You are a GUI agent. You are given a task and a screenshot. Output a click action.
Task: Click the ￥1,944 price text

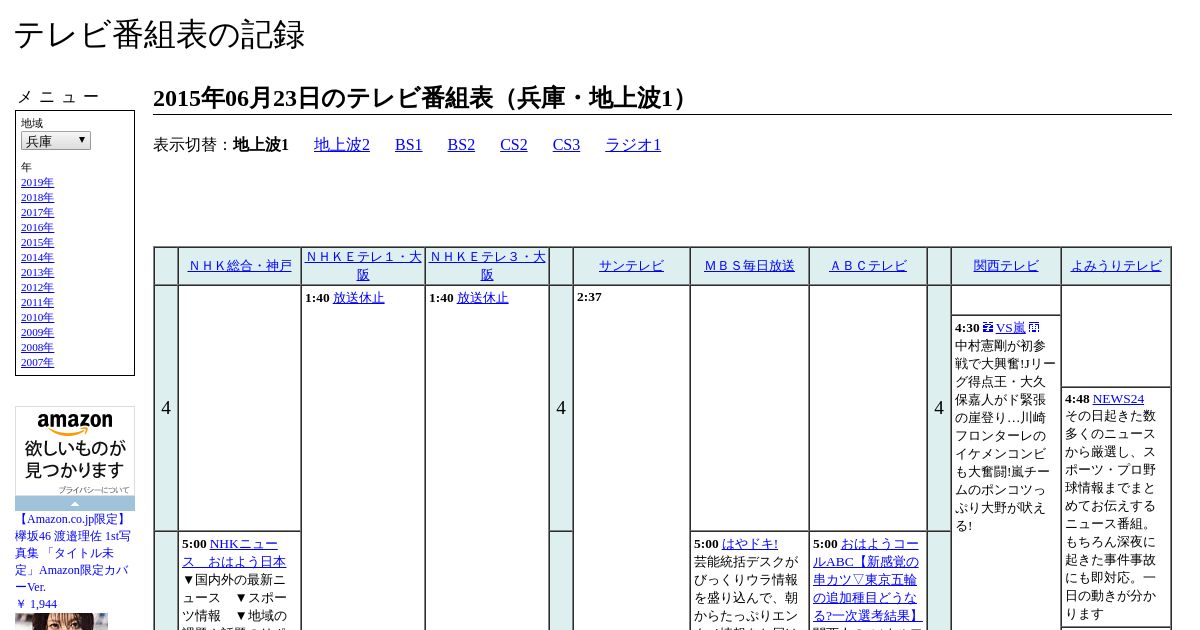tap(36, 604)
